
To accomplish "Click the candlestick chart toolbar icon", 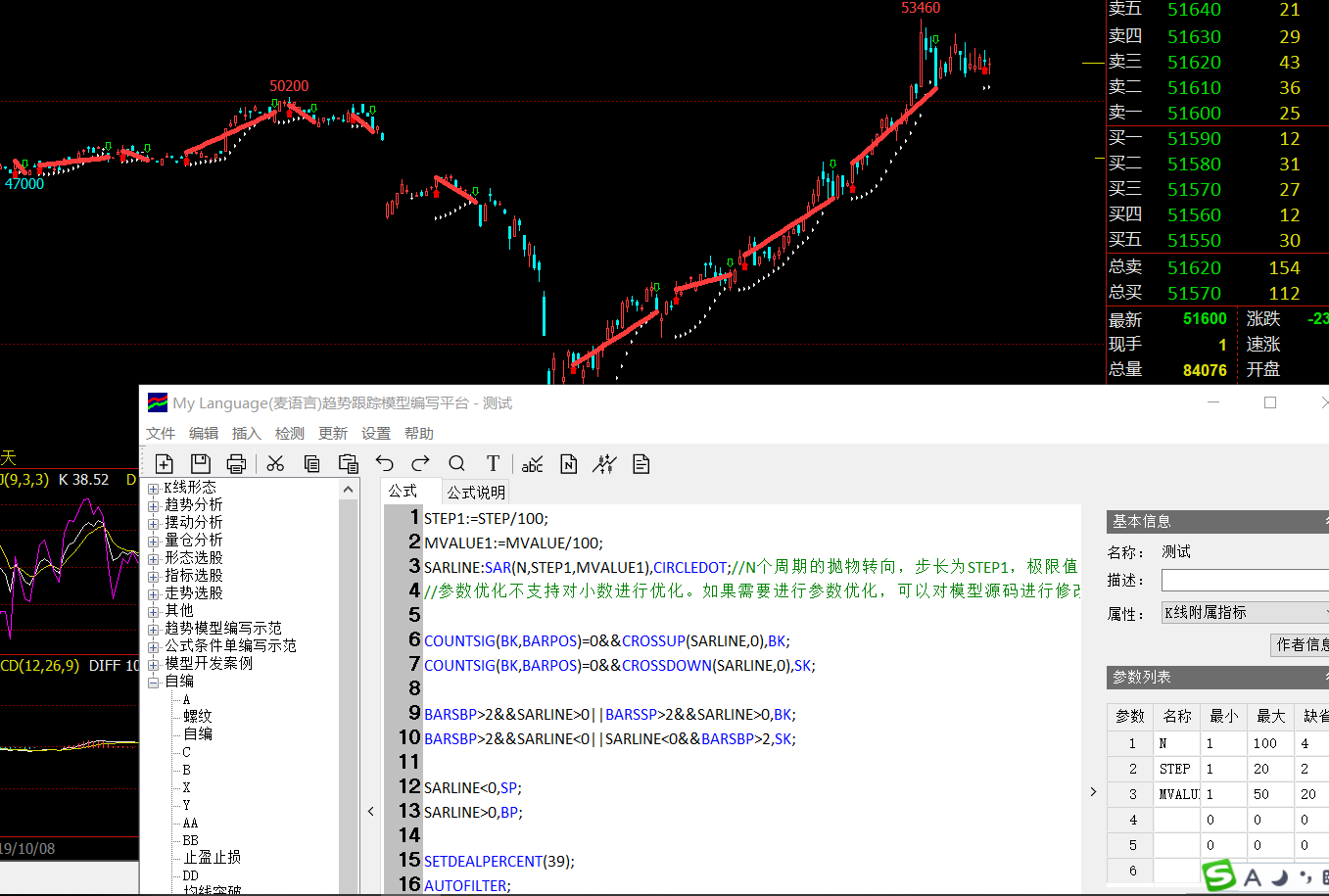I will point(604,464).
